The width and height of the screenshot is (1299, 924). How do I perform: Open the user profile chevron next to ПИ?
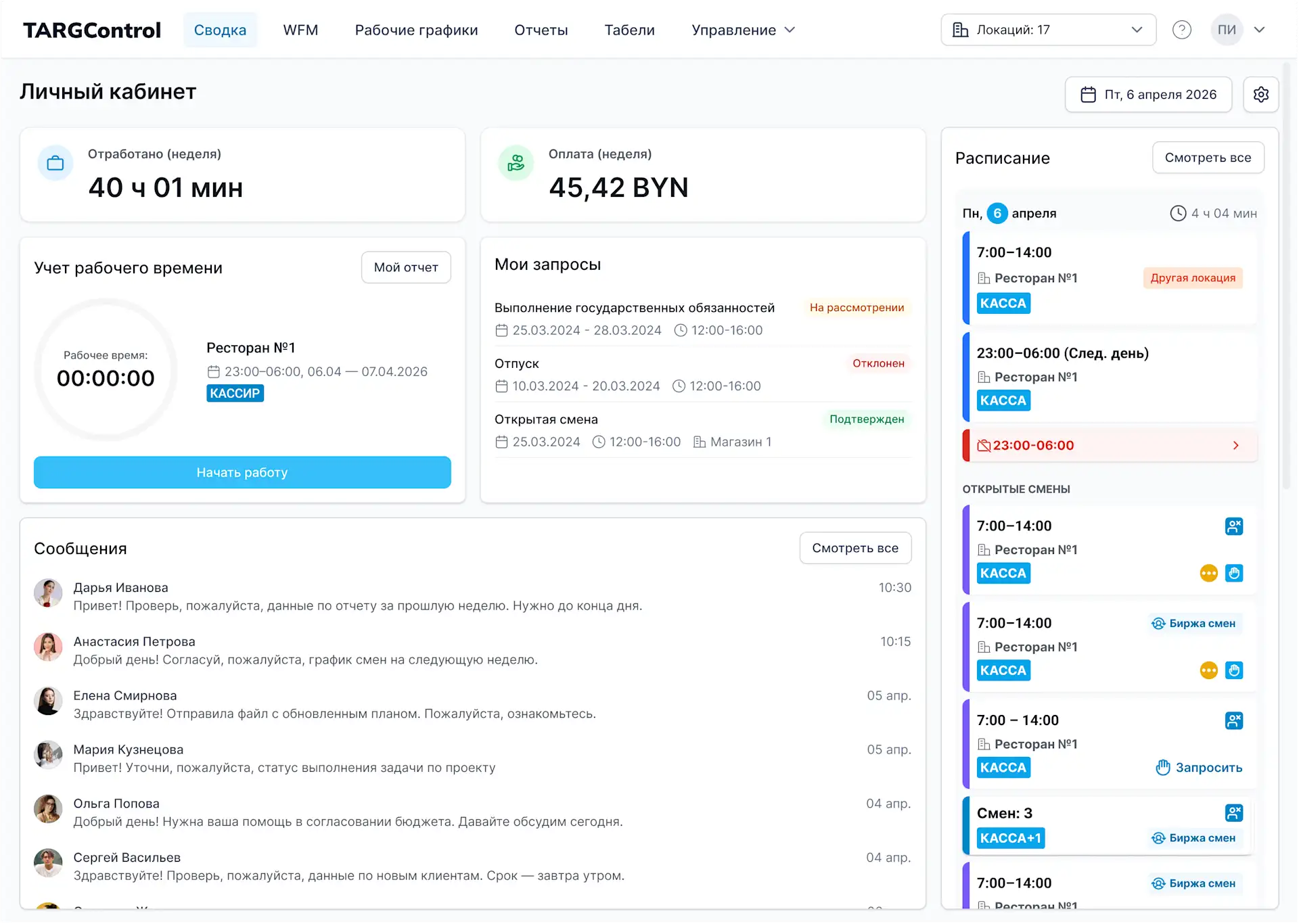tap(1260, 30)
